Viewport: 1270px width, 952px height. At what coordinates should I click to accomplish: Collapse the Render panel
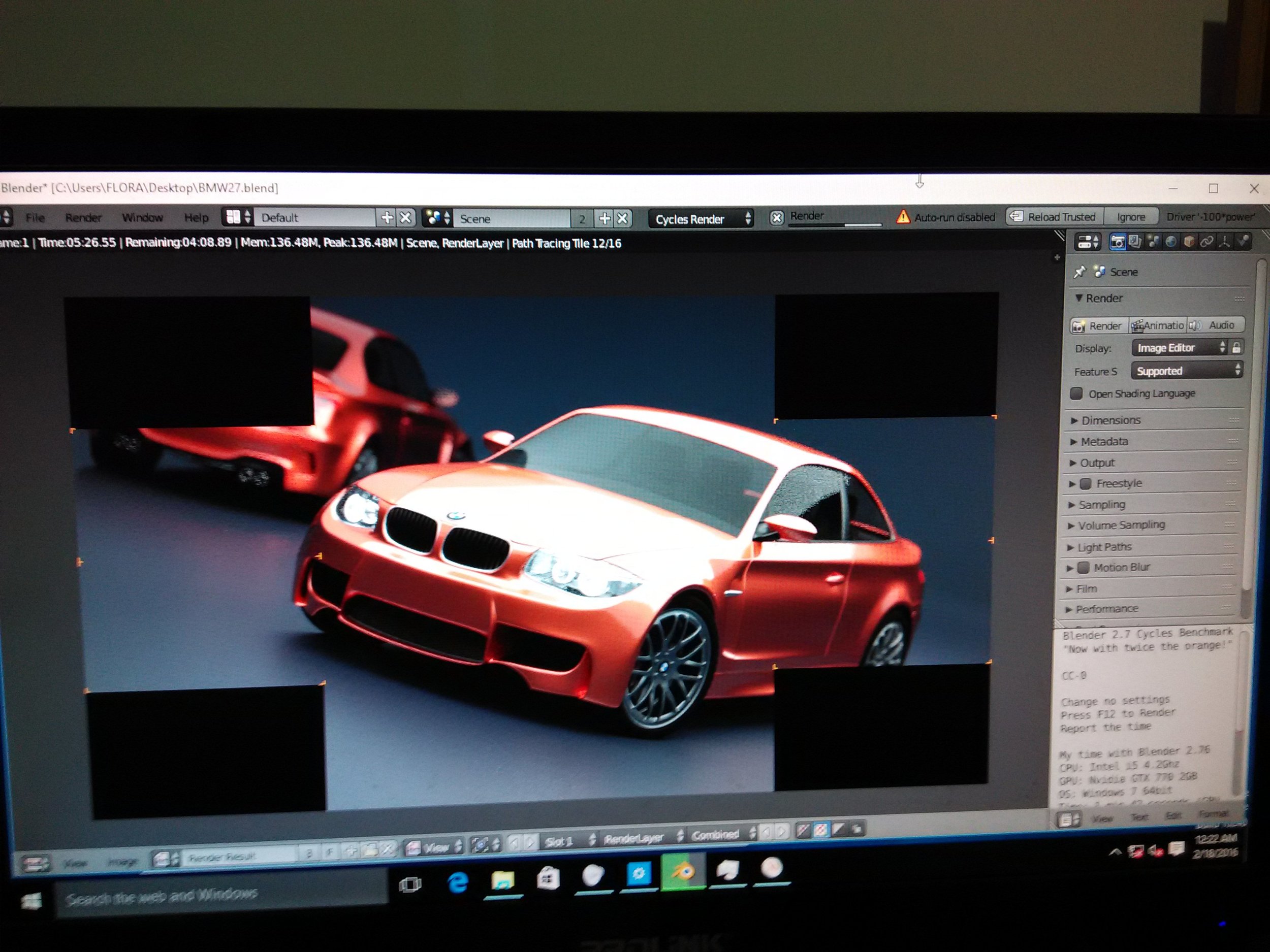click(1099, 298)
